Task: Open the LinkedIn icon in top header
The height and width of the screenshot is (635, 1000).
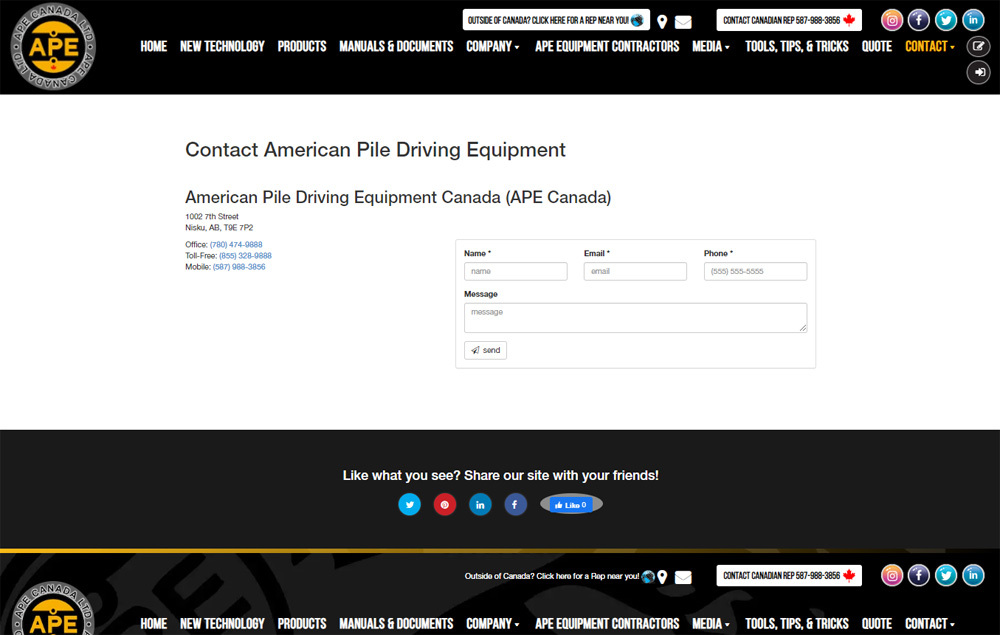Action: point(973,20)
